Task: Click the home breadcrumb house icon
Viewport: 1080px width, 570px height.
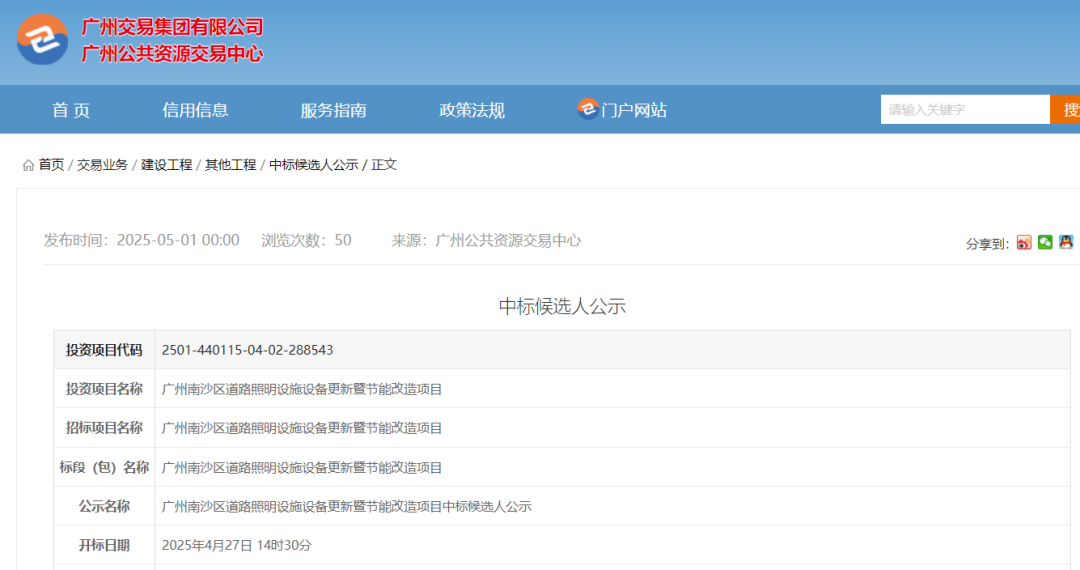Action: coord(28,165)
